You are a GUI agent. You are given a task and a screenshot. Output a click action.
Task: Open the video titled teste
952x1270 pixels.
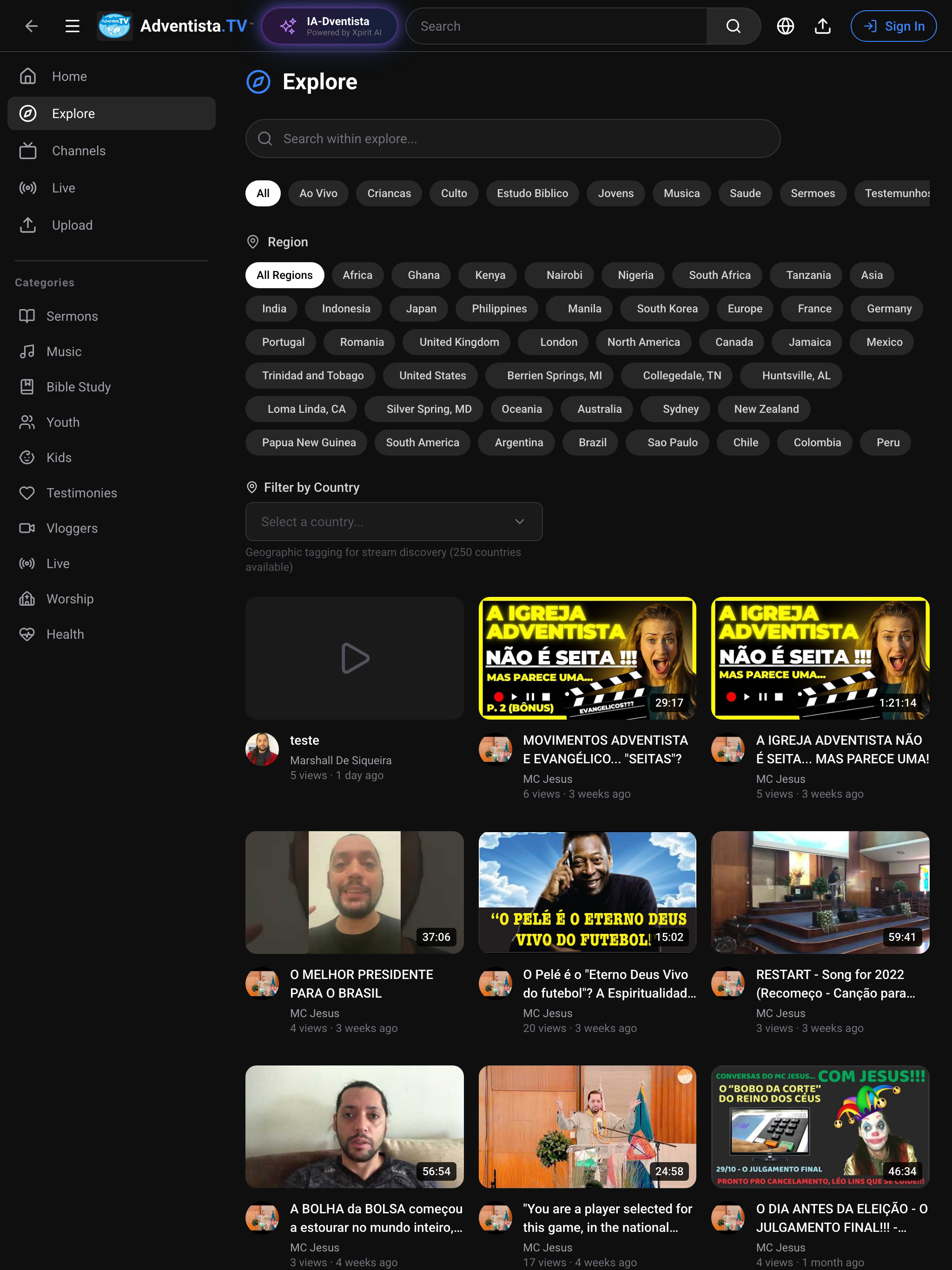[304, 741]
